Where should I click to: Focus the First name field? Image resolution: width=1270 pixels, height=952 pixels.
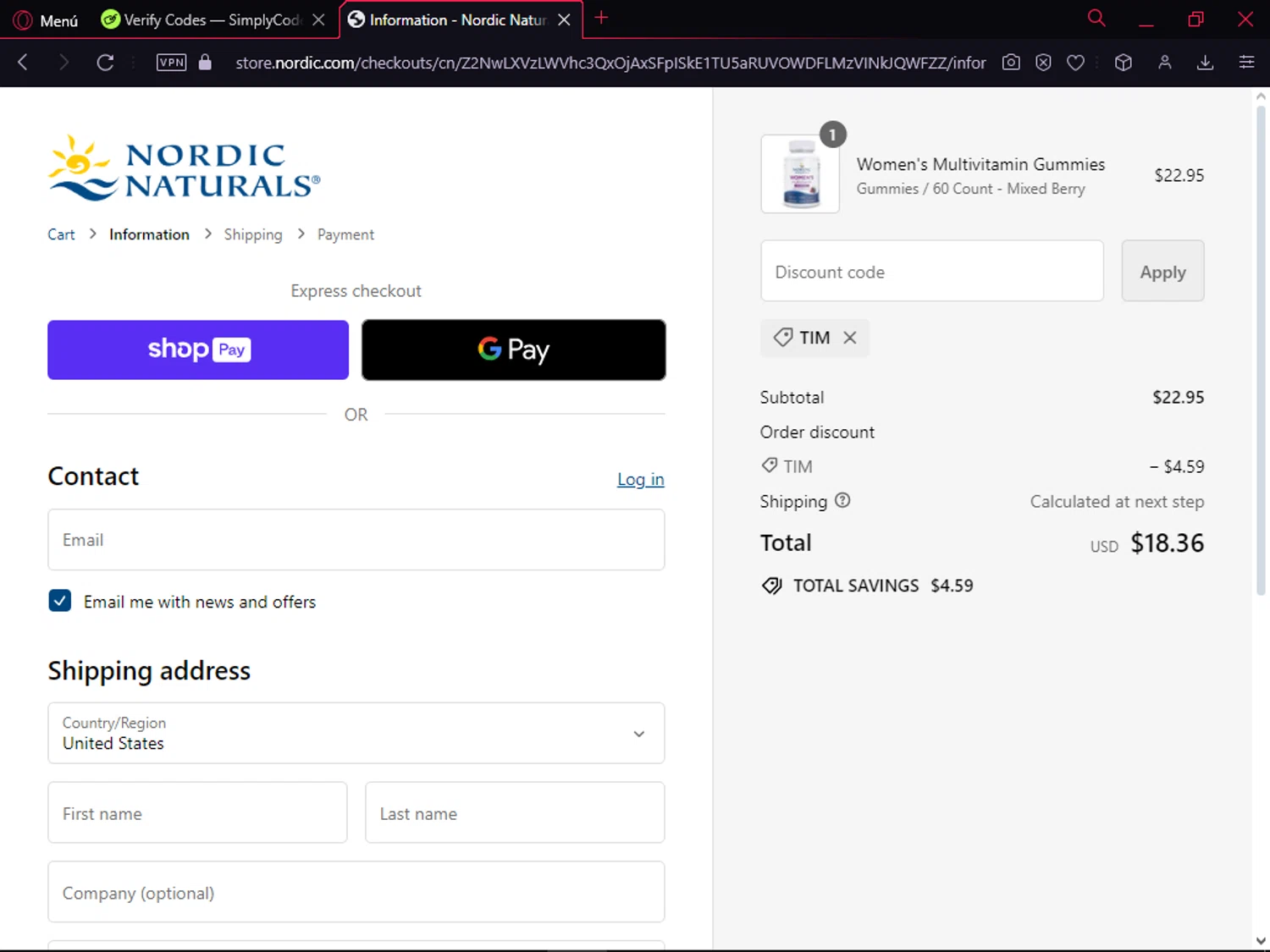coord(198,812)
